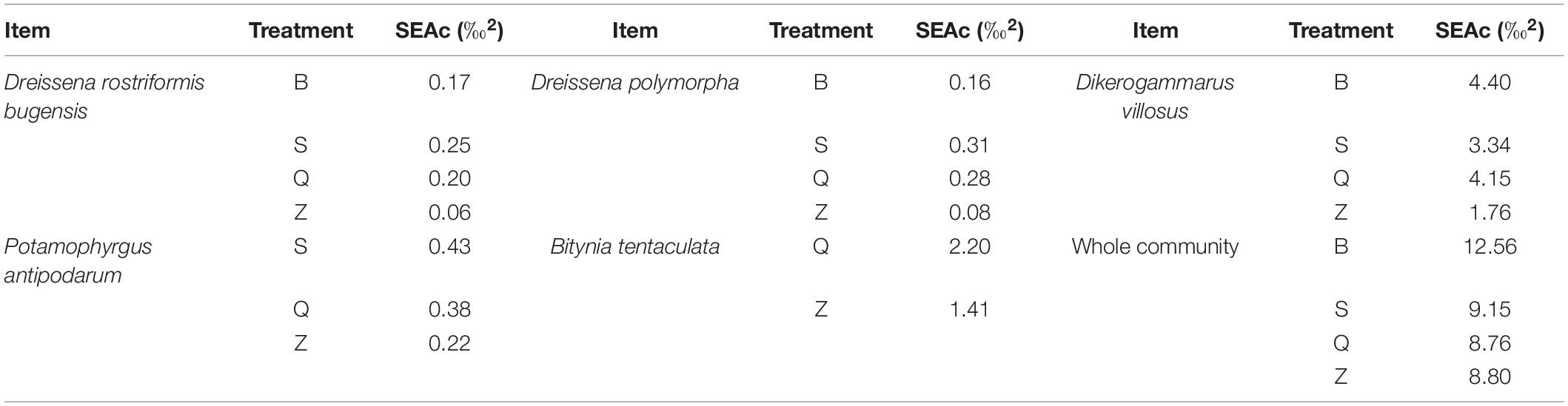Click the 2.20 value for Bitynia

coord(970,246)
